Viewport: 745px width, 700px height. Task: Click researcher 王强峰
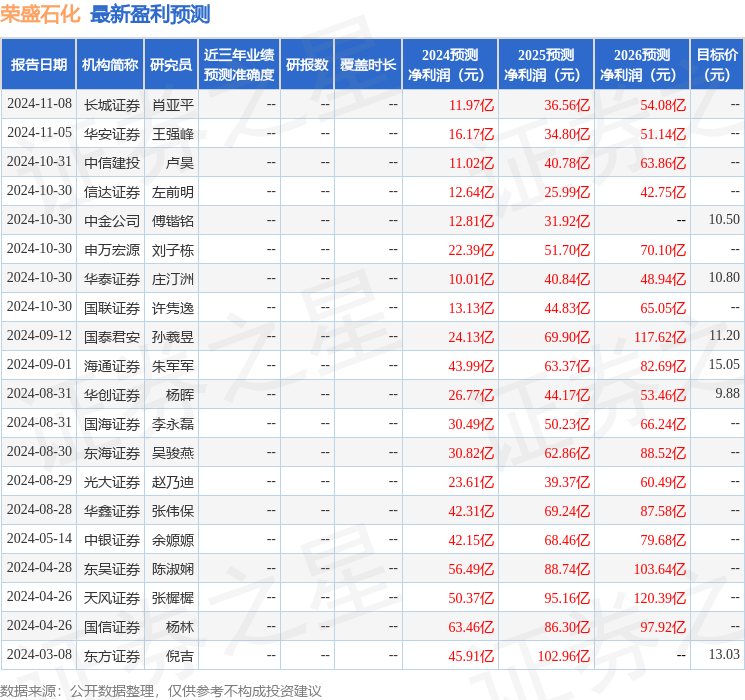click(x=173, y=134)
